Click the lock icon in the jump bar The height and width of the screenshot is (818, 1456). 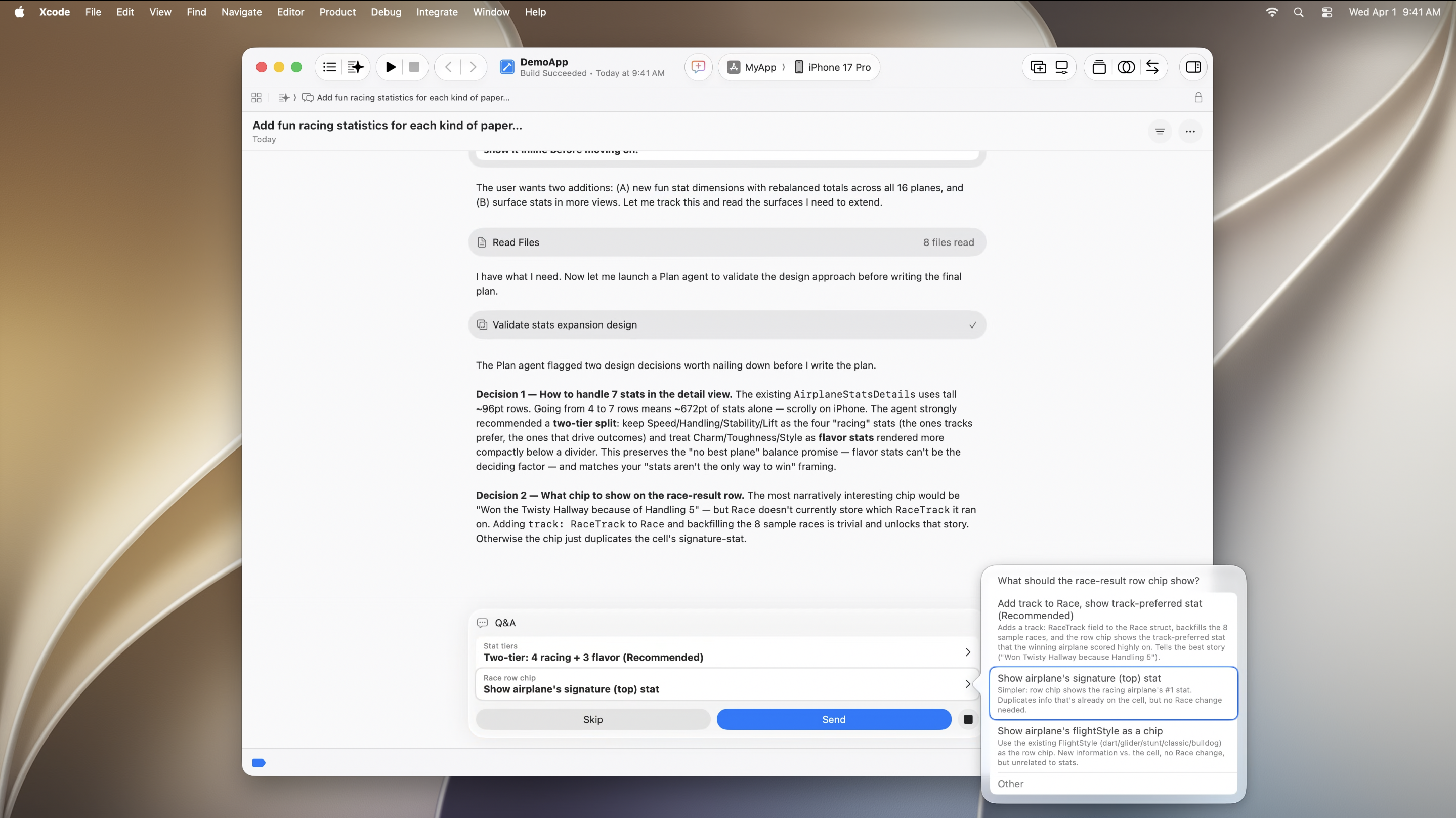point(1197,97)
